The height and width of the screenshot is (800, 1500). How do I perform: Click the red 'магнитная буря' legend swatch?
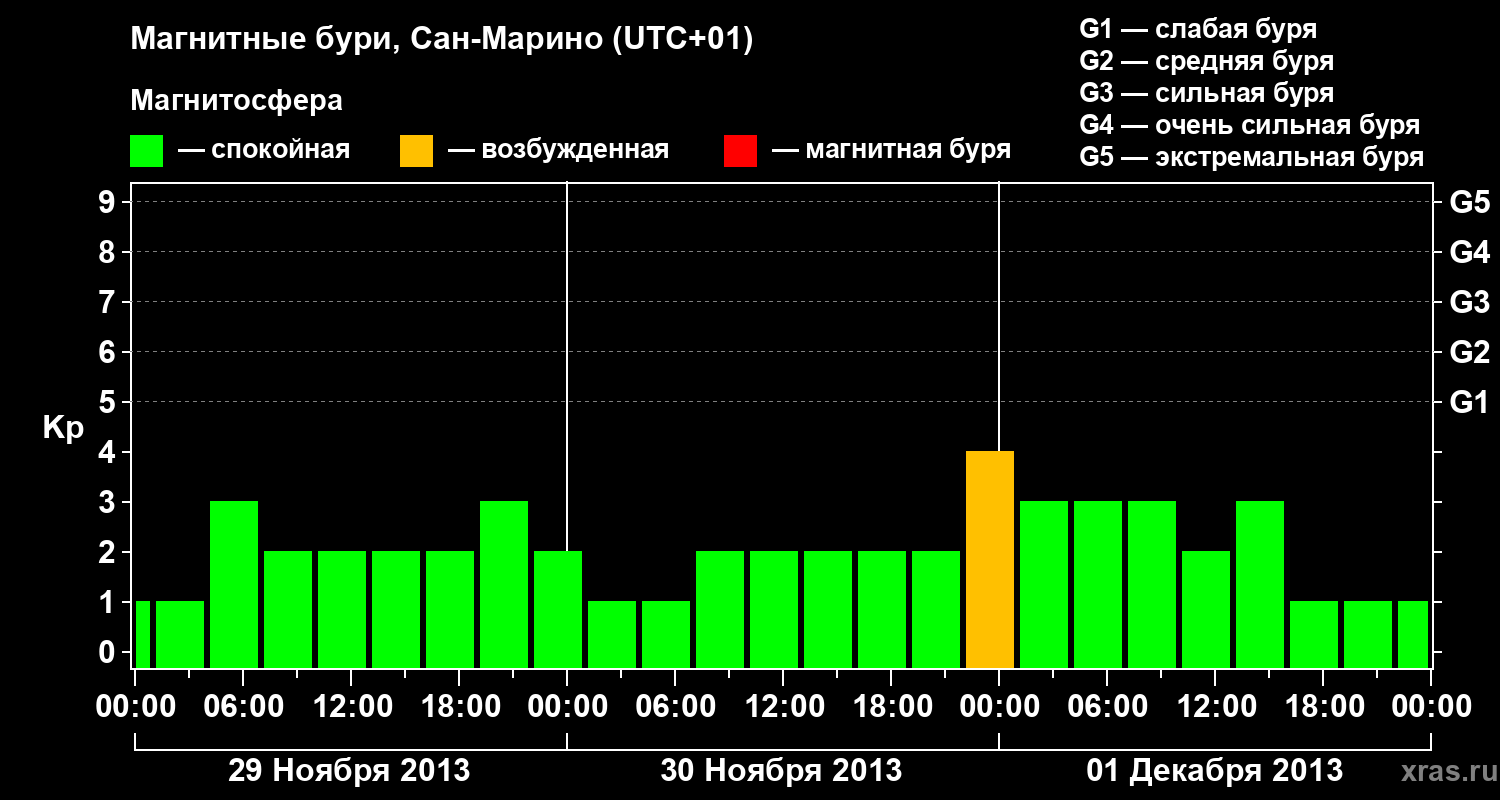click(x=740, y=151)
